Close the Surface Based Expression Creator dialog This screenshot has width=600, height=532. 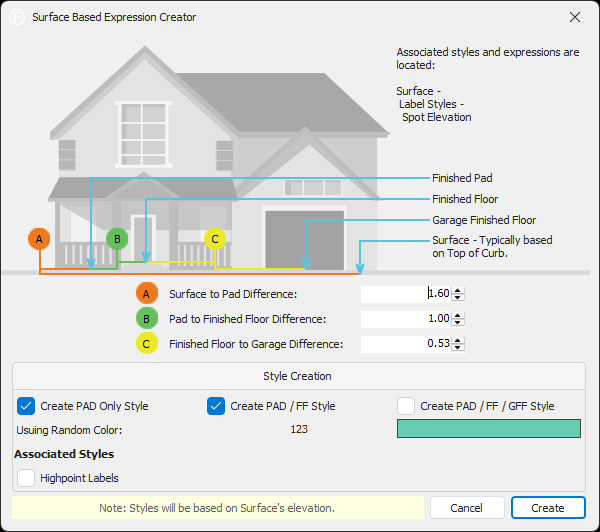[x=574, y=17]
